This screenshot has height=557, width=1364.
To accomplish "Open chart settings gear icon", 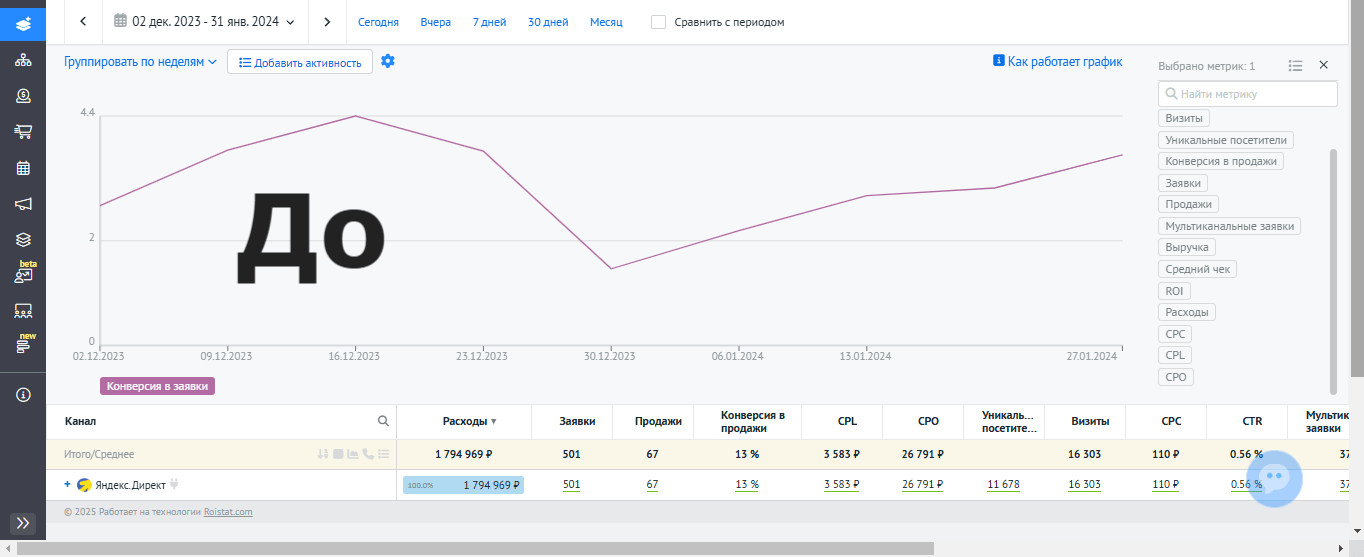I will point(388,61).
